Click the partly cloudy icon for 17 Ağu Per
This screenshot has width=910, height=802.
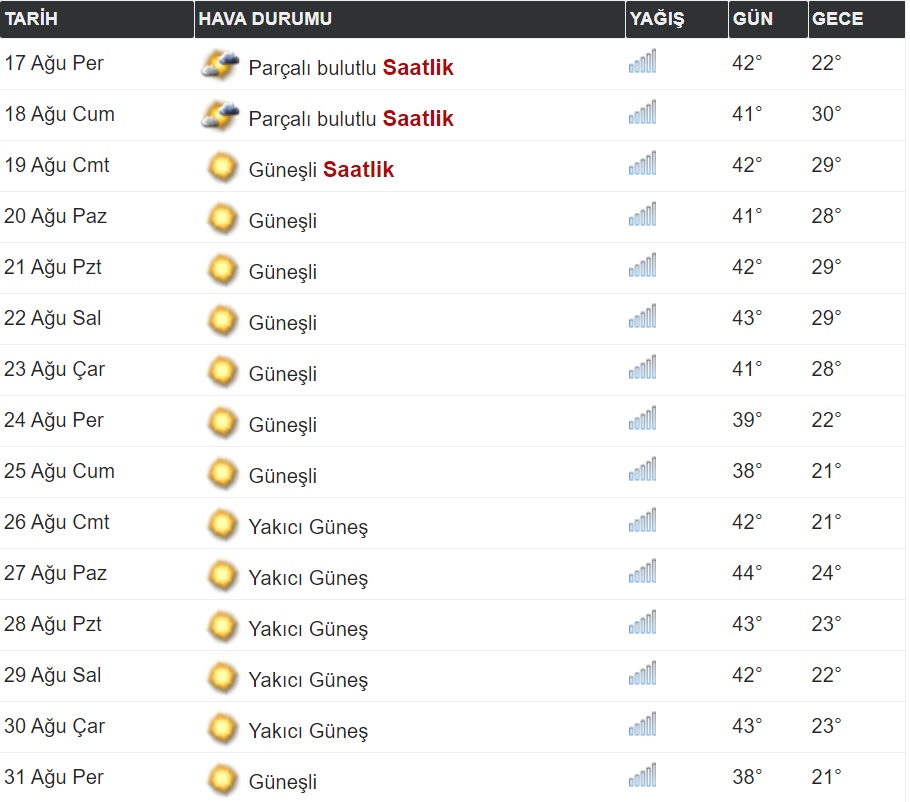(220, 65)
